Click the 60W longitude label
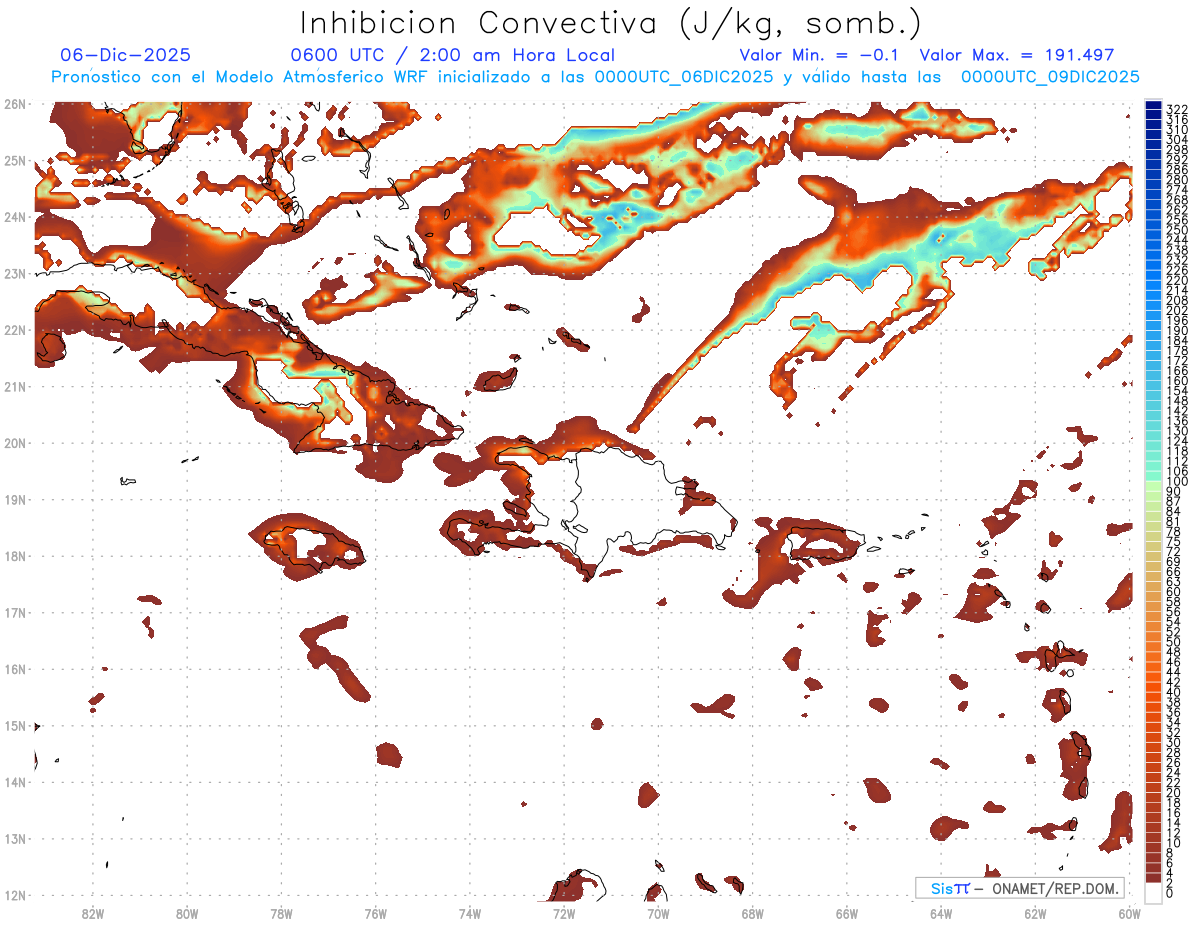 coord(1129,913)
